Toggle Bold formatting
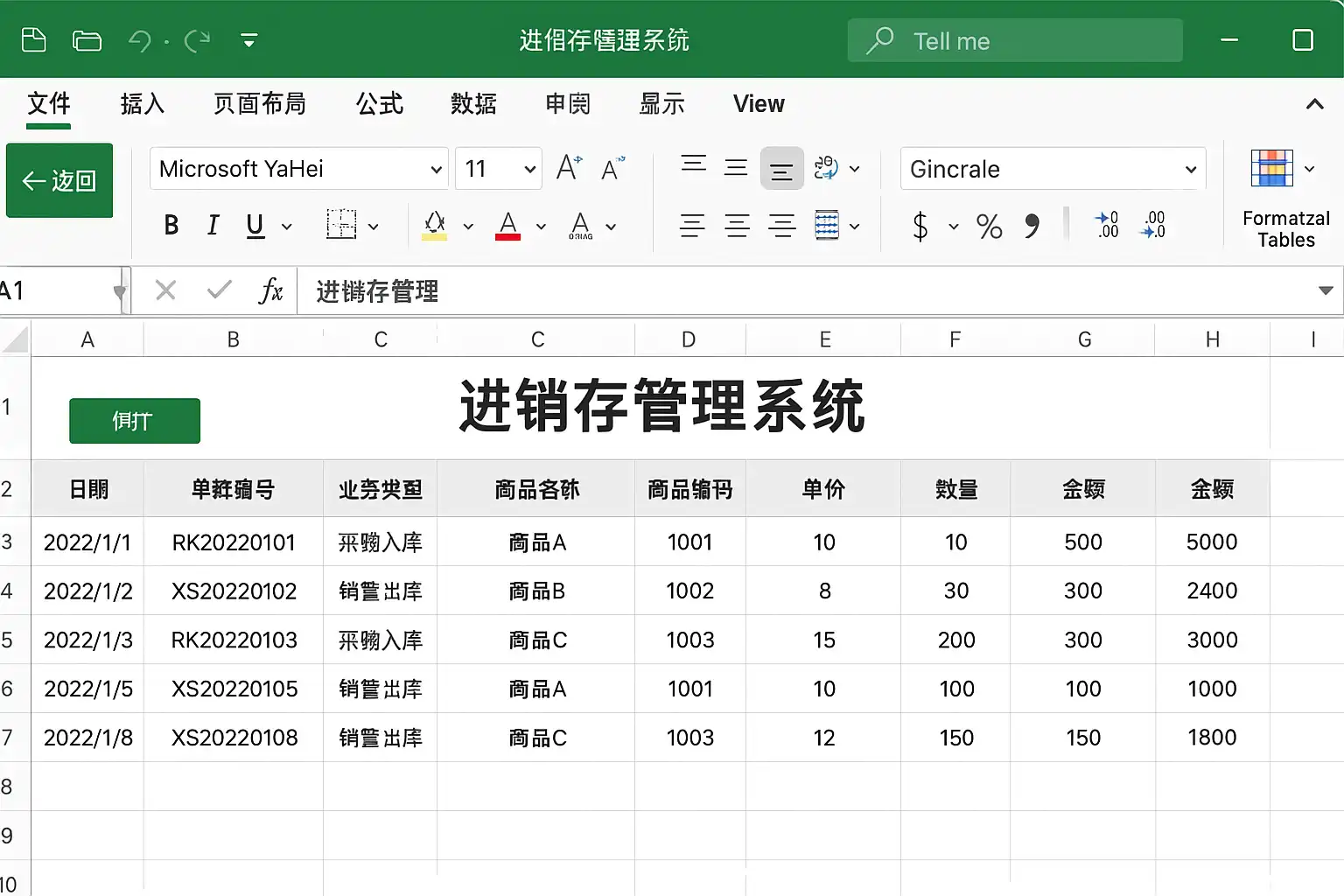1344x896 pixels. point(171,226)
